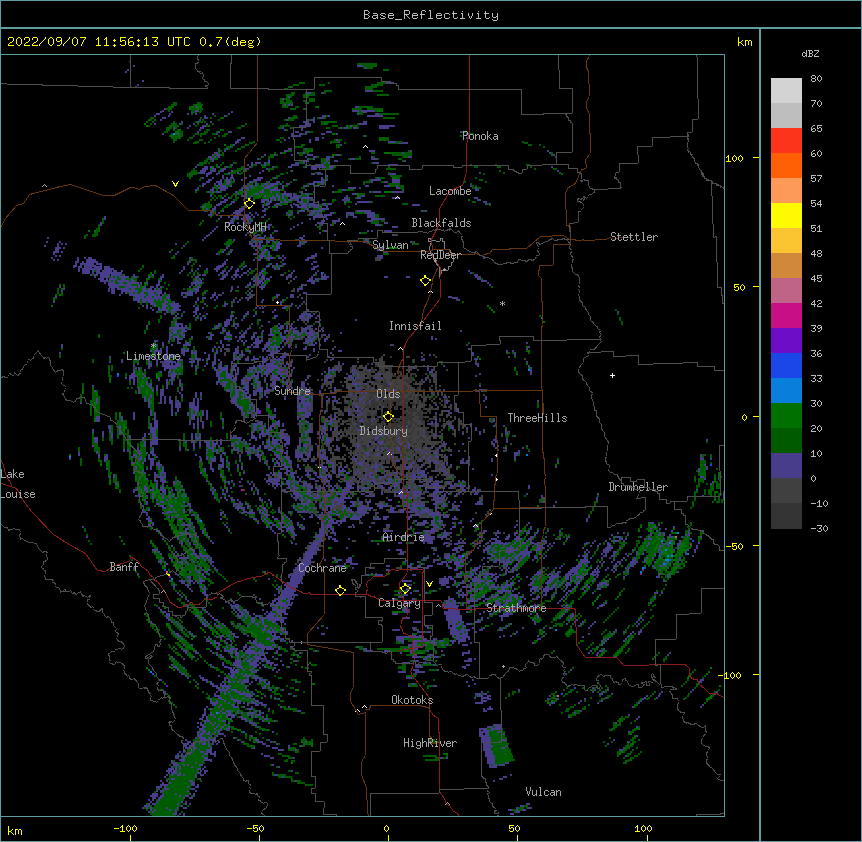862x842 pixels.
Task: Click the -50 tick on right axis
Action: pyautogui.click(x=735, y=546)
